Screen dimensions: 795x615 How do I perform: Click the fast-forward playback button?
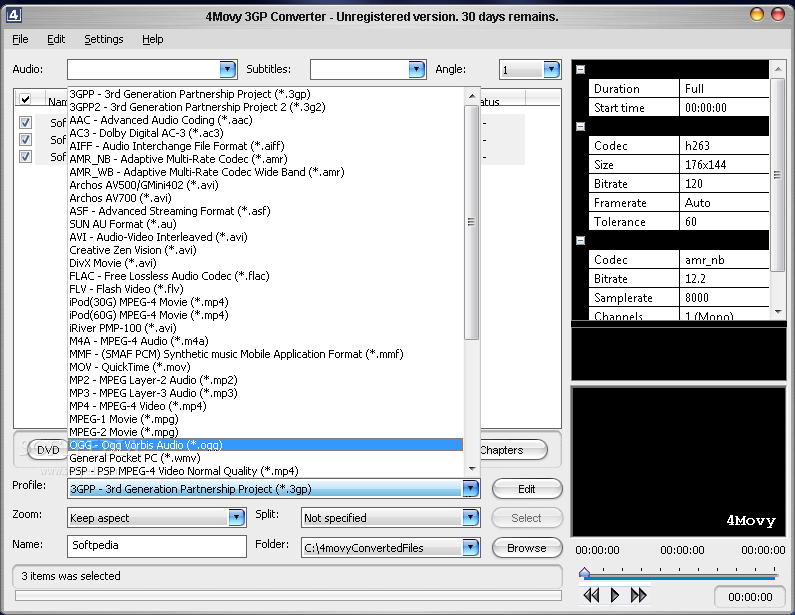(638, 595)
